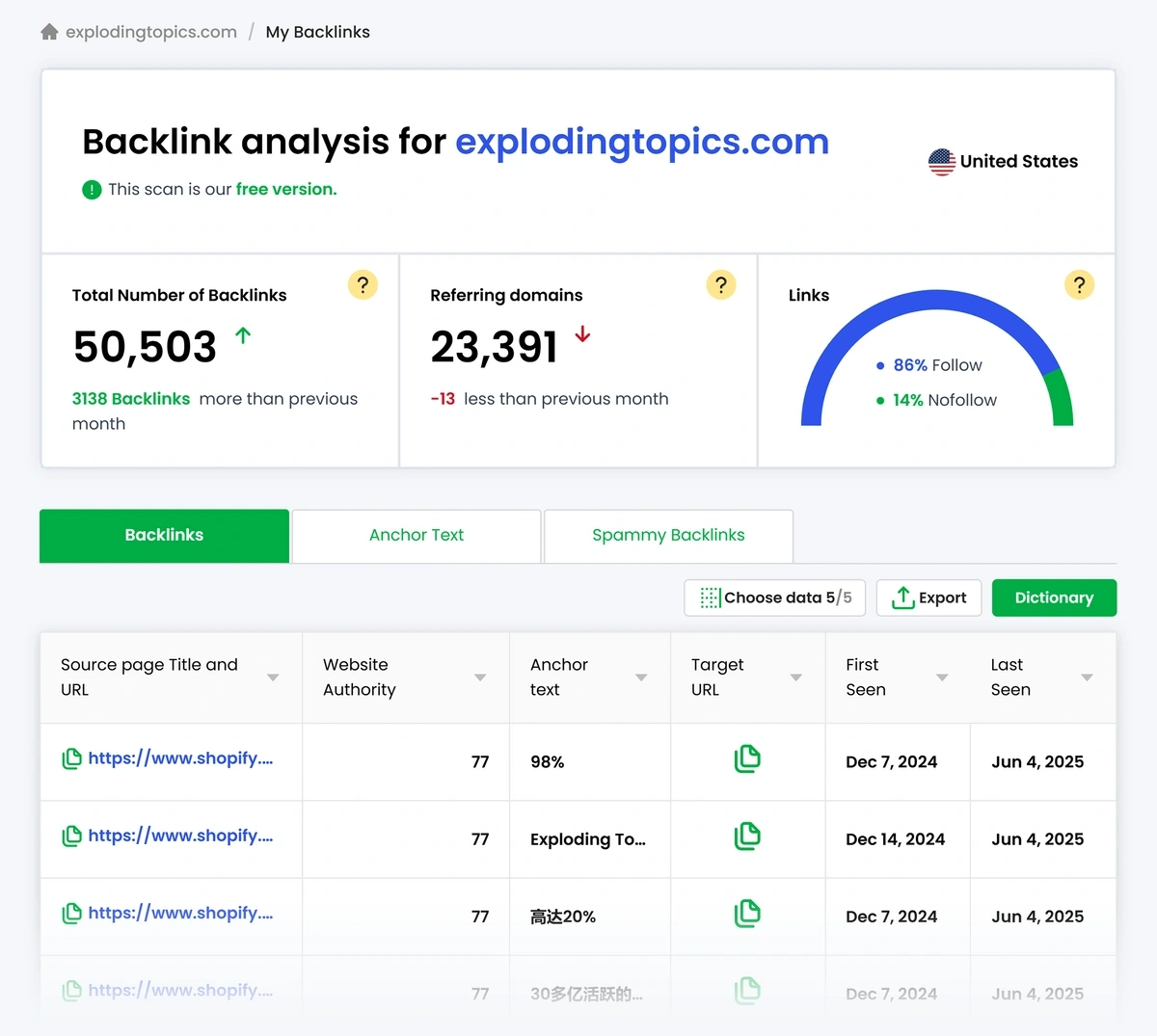Click the 23,391 referring domains figure
This screenshot has height=1036, width=1157.
[x=495, y=347]
